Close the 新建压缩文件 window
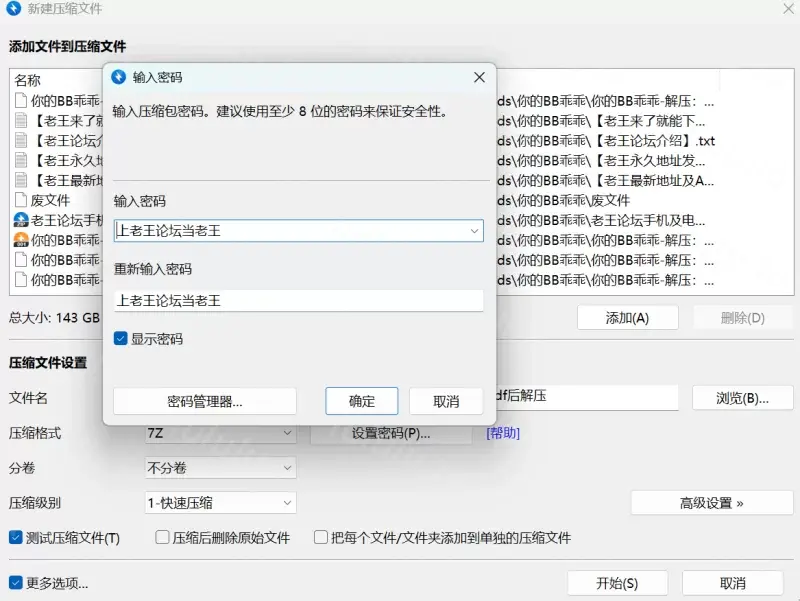 point(788,8)
